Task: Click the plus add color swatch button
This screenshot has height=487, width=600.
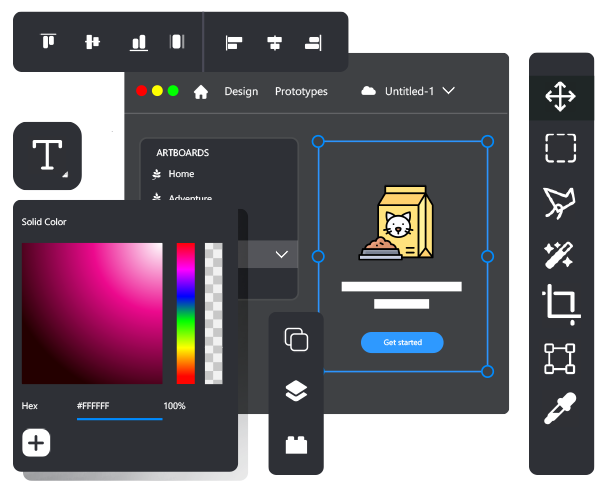Action: click(x=36, y=443)
